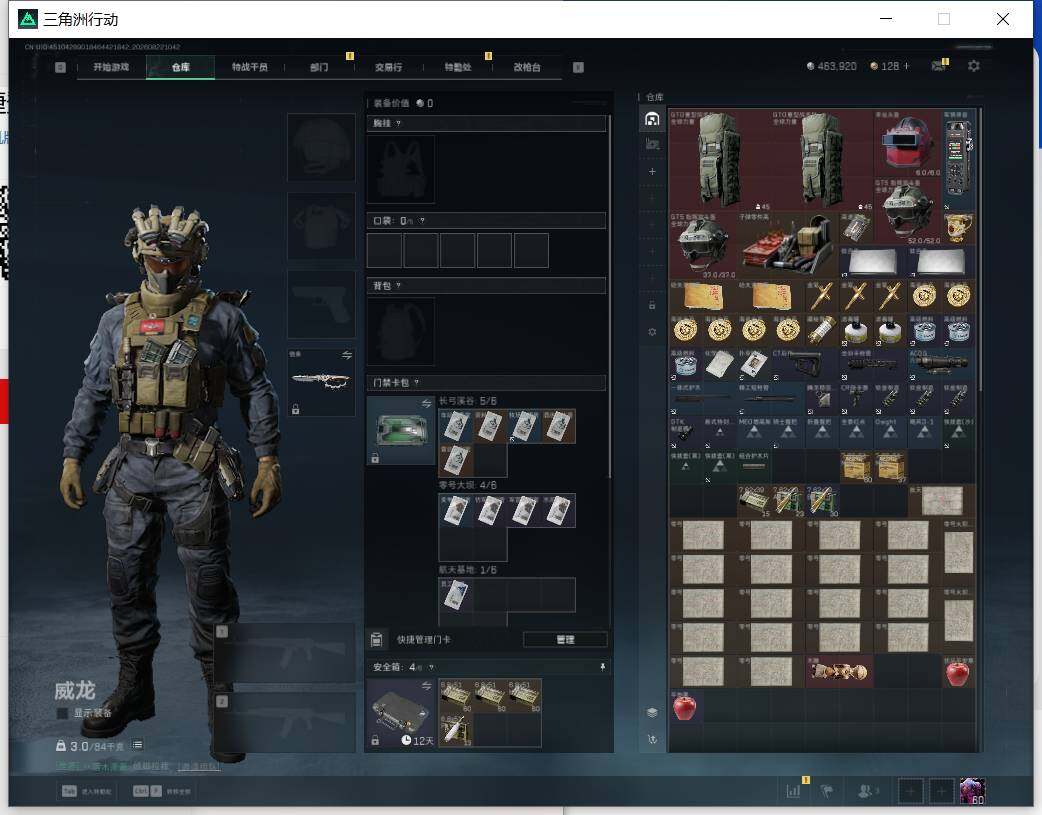Switch to the 特勤处 tab

point(458,67)
